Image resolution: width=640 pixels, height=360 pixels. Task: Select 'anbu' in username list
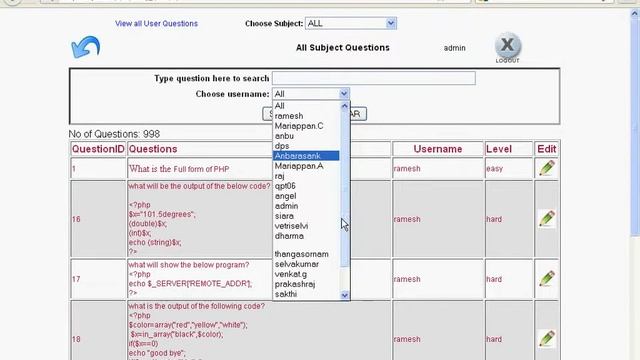pos(306,136)
